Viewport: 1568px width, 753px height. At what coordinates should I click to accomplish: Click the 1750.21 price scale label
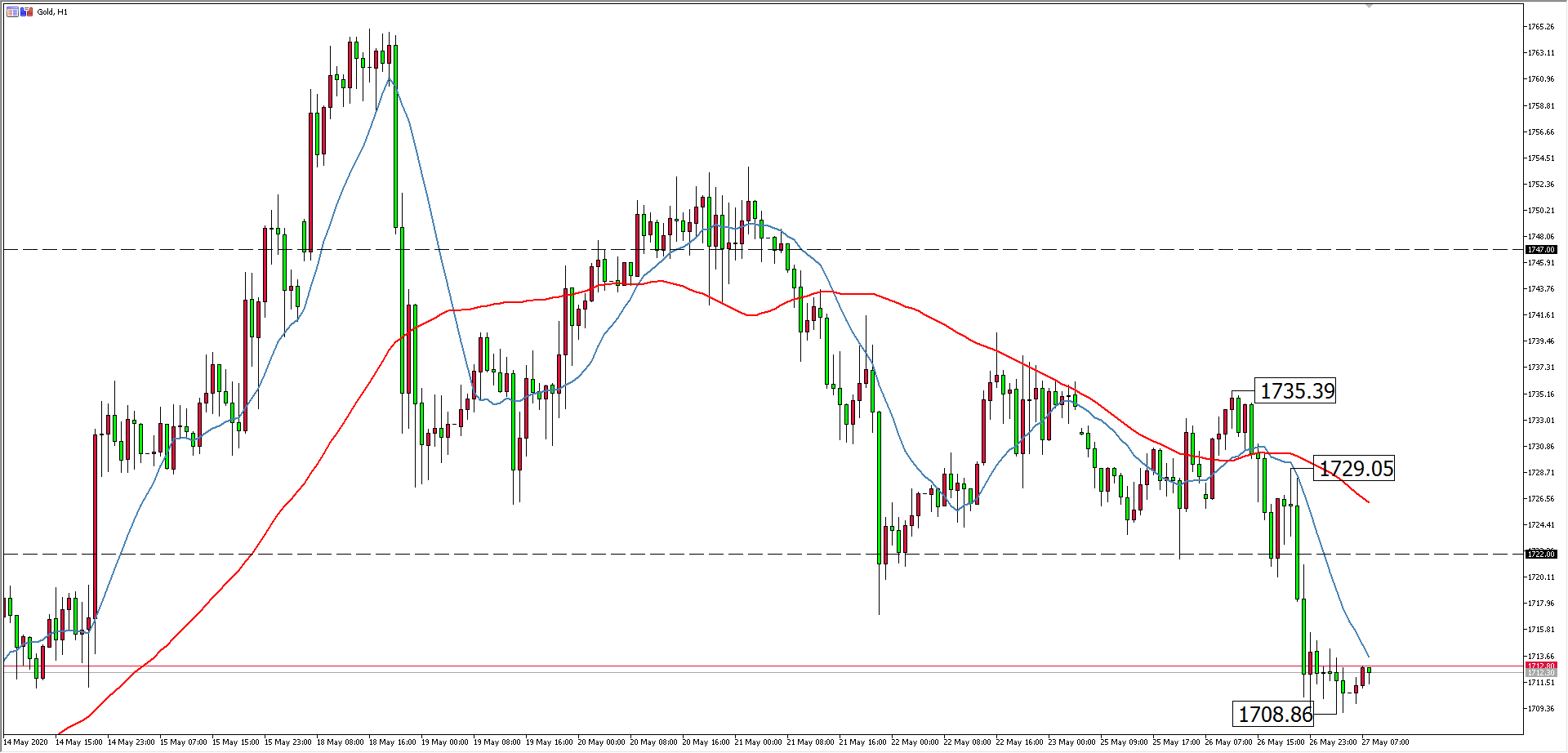1541,211
